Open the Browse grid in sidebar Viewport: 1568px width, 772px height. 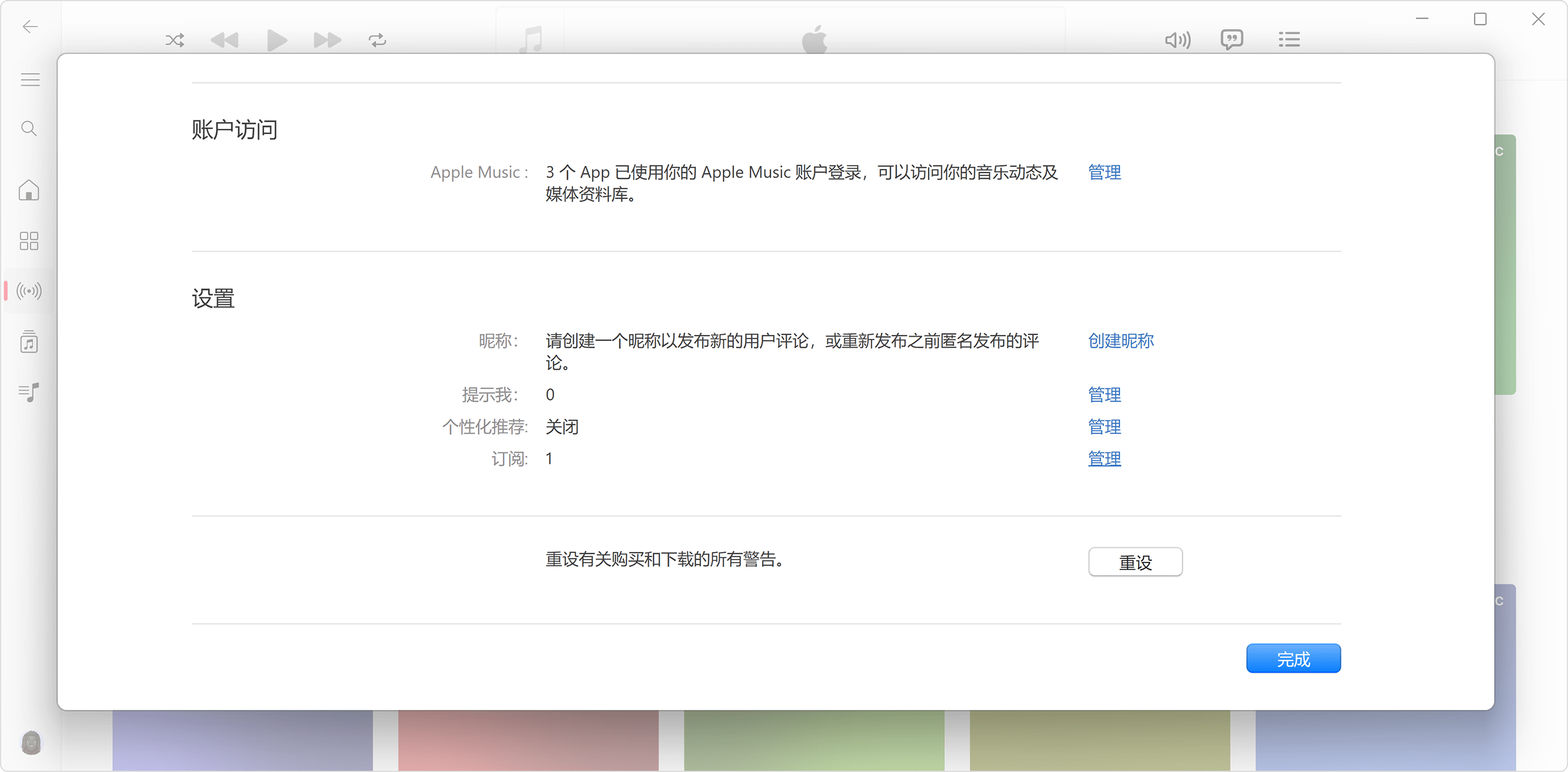pyautogui.click(x=28, y=241)
